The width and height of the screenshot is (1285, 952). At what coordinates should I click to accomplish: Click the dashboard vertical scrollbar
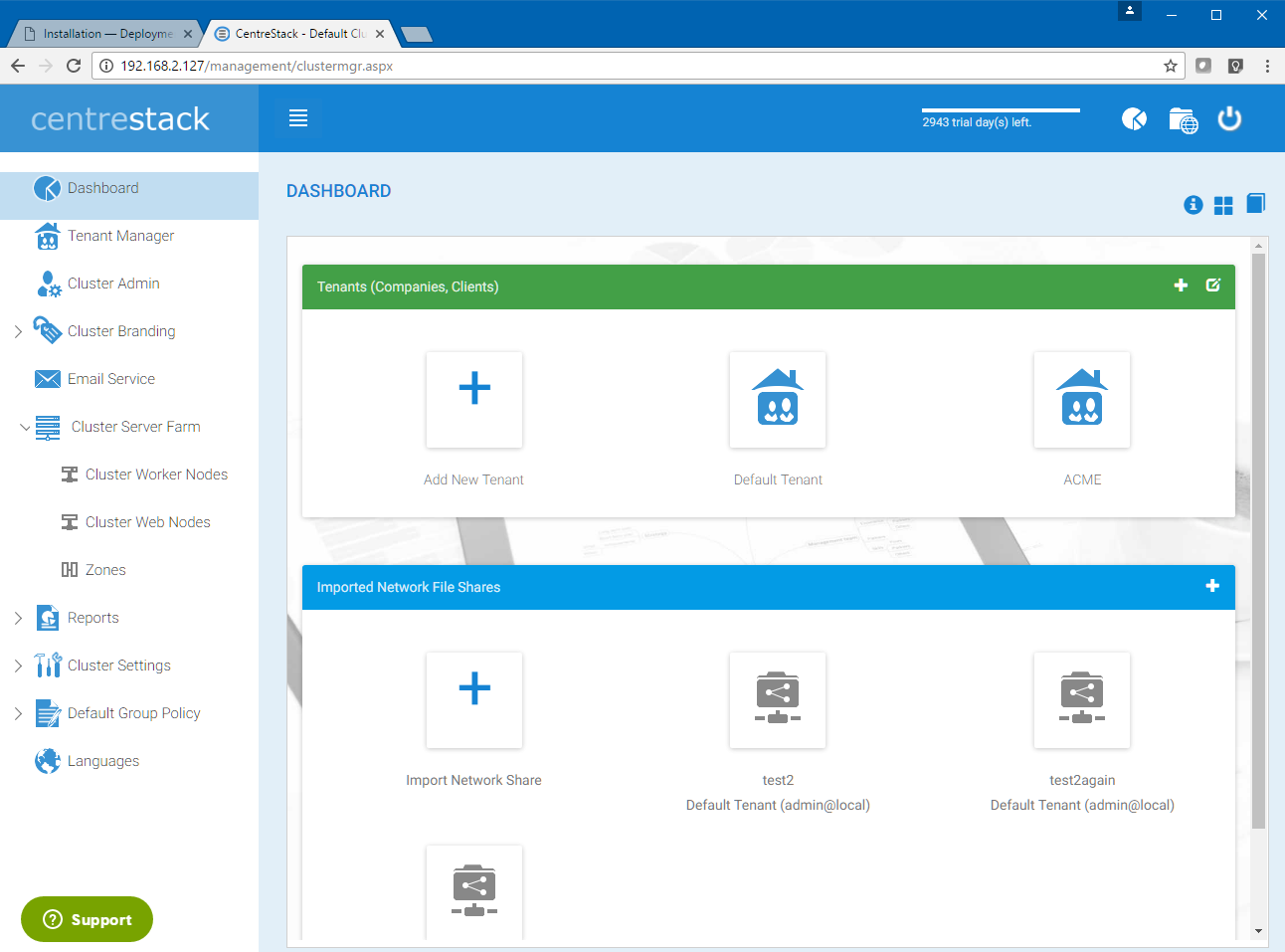click(x=1258, y=541)
